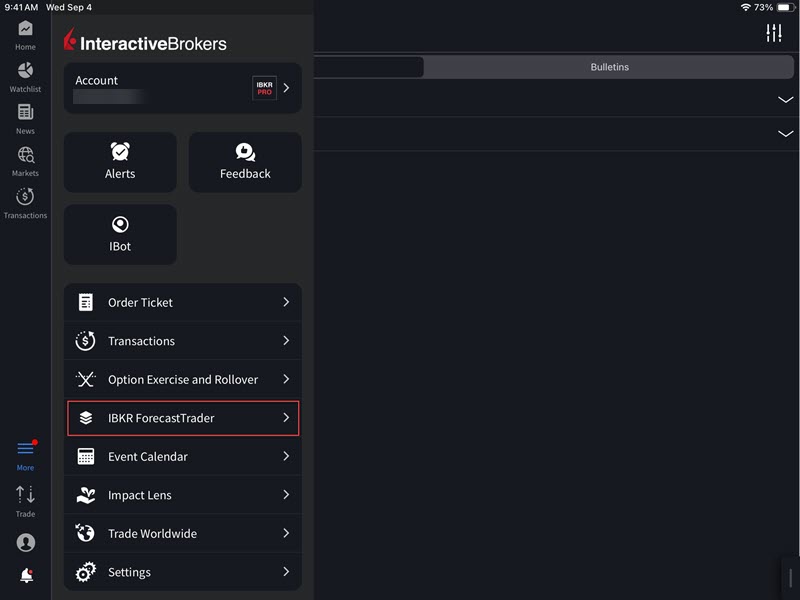Tap the More hamburger menu icon
800x600 pixels.
(26, 448)
